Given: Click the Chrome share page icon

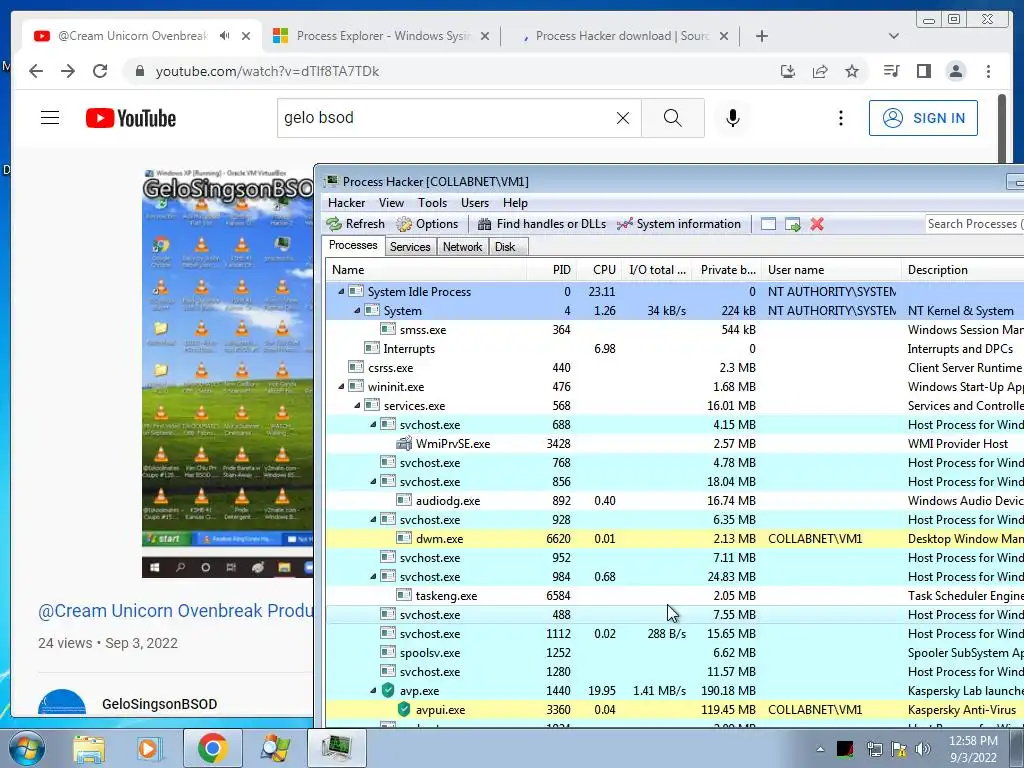Looking at the screenshot, I should [820, 71].
